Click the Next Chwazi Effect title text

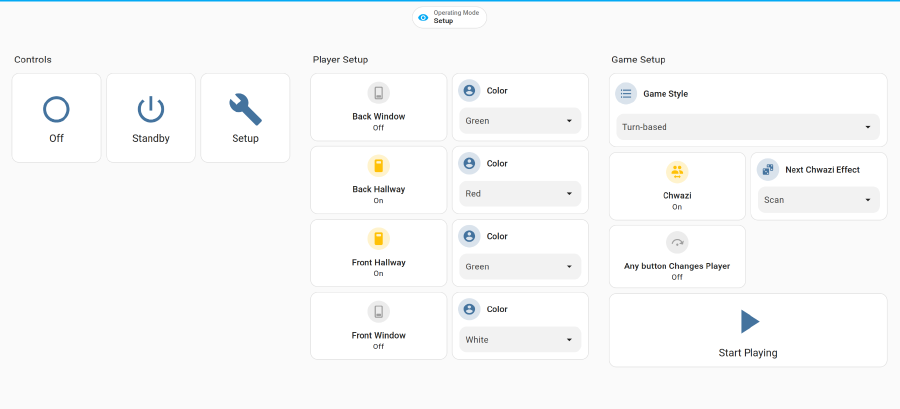click(823, 169)
